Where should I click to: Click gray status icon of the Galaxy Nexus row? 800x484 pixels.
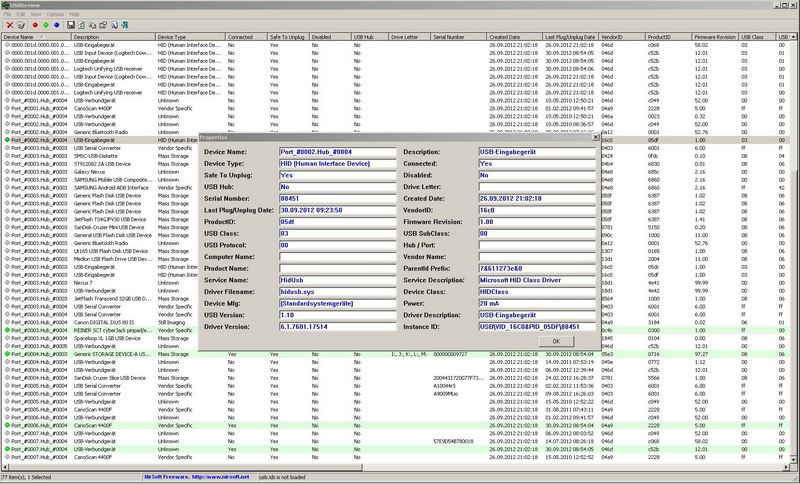[8, 172]
